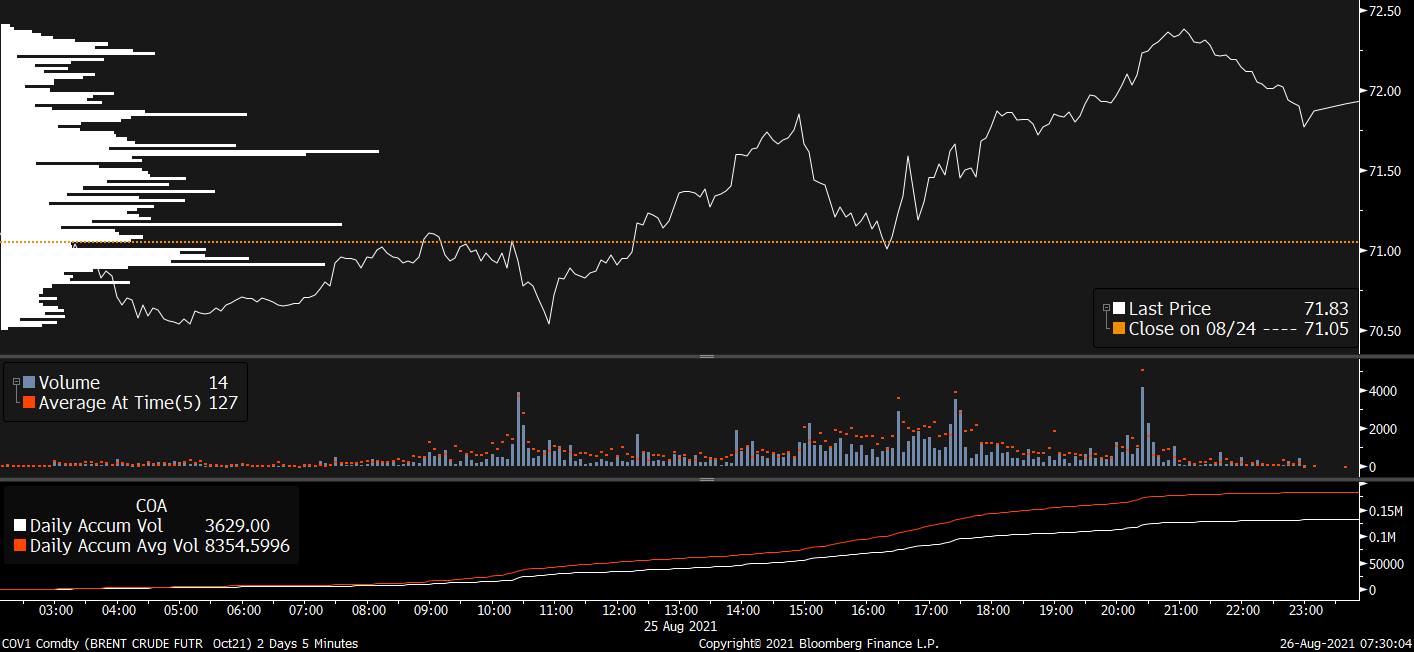Click the Volume value '14'
The height and width of the screenshot is (652, 1414).
[218, 382]
